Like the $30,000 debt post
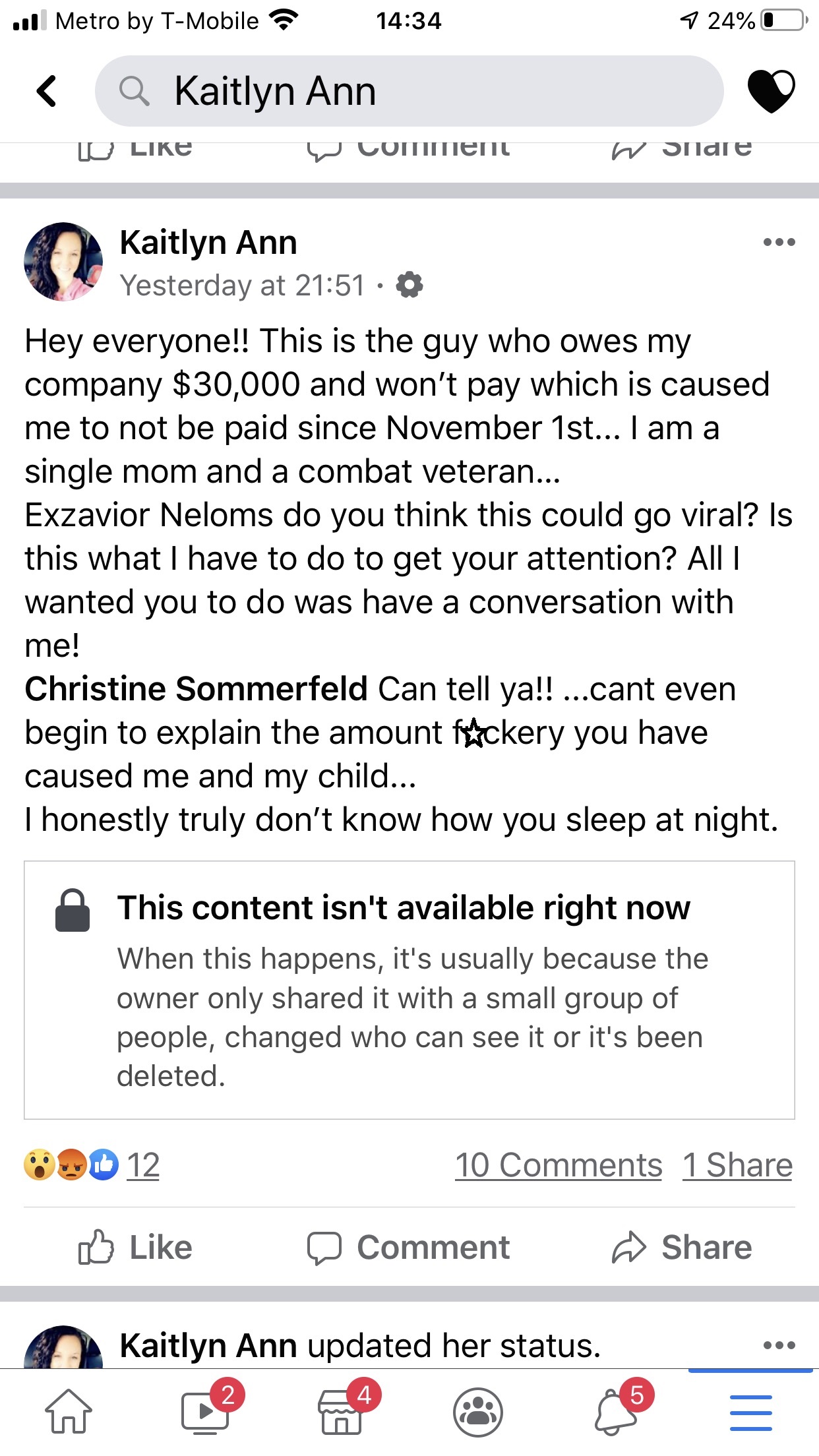The height and width of the screenshot is (1456, 819). (135, 1247)
